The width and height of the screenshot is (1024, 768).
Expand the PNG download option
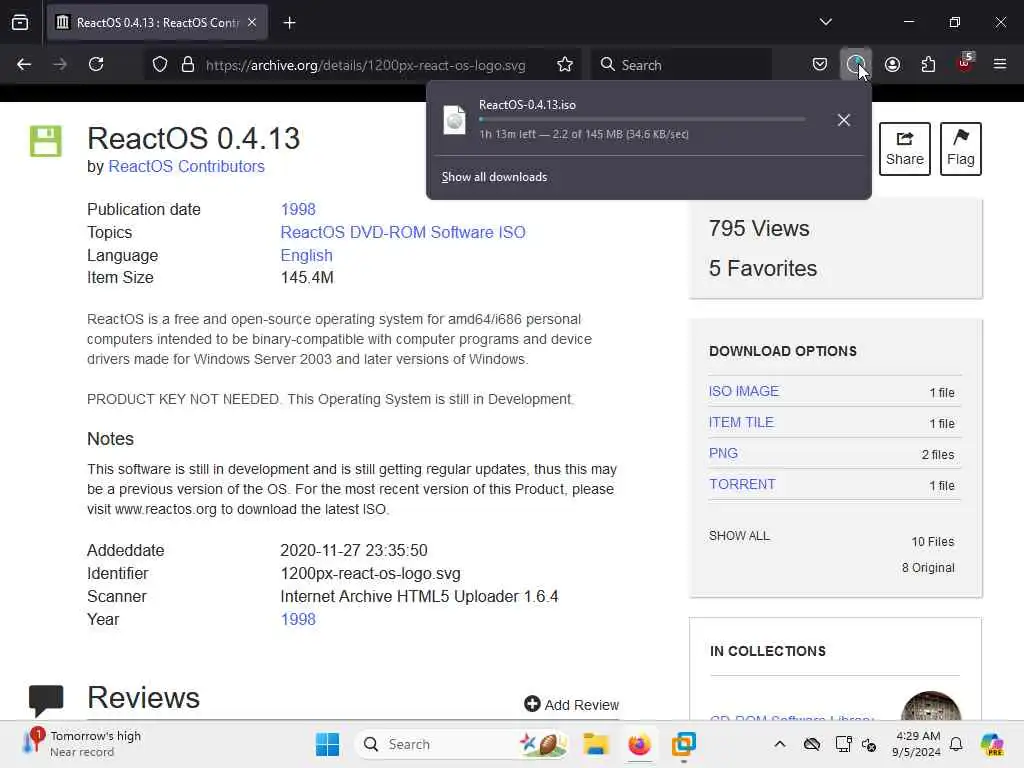(723, 453)
